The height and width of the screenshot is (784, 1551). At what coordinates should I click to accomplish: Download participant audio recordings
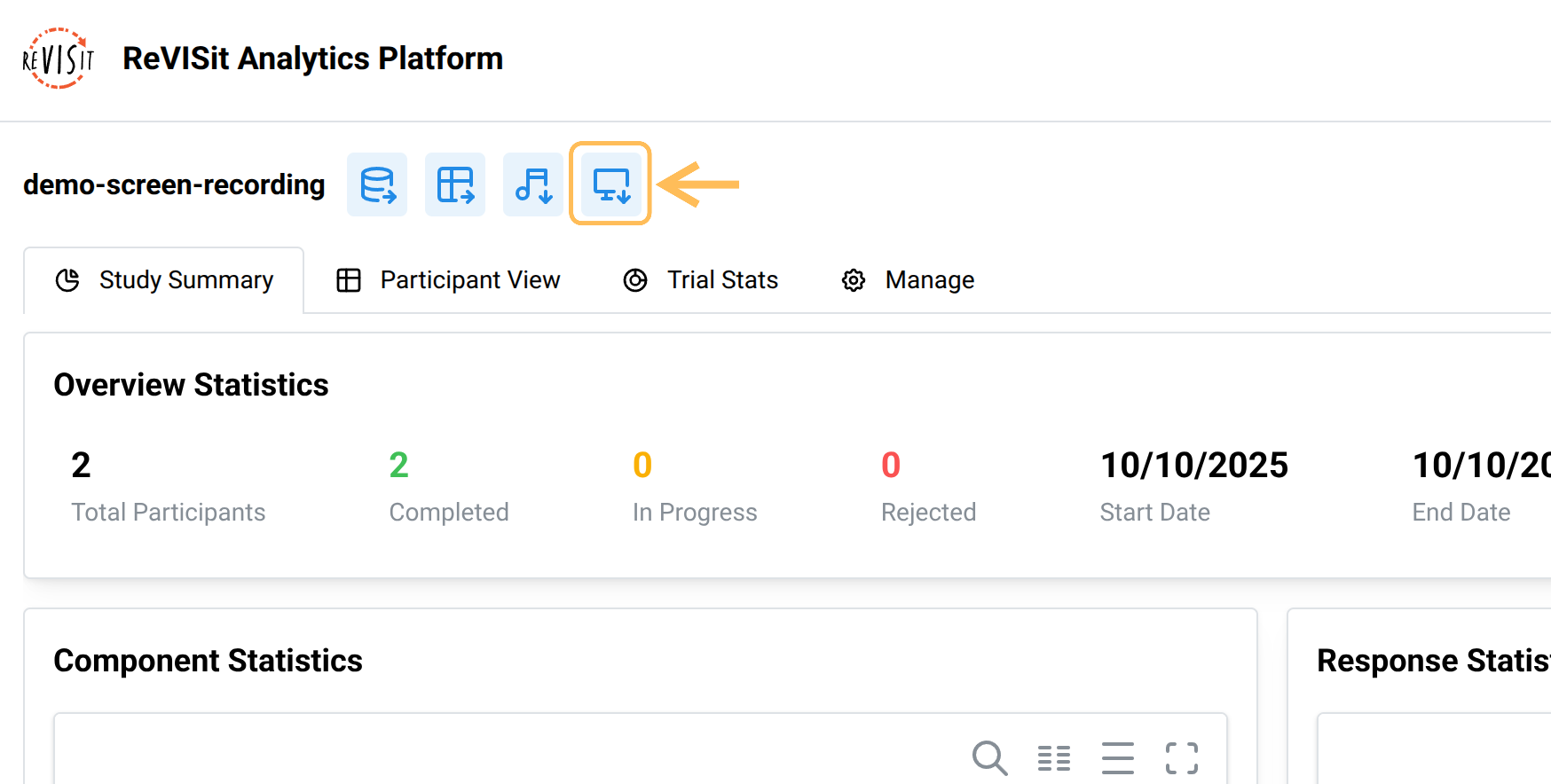(533, 184)
